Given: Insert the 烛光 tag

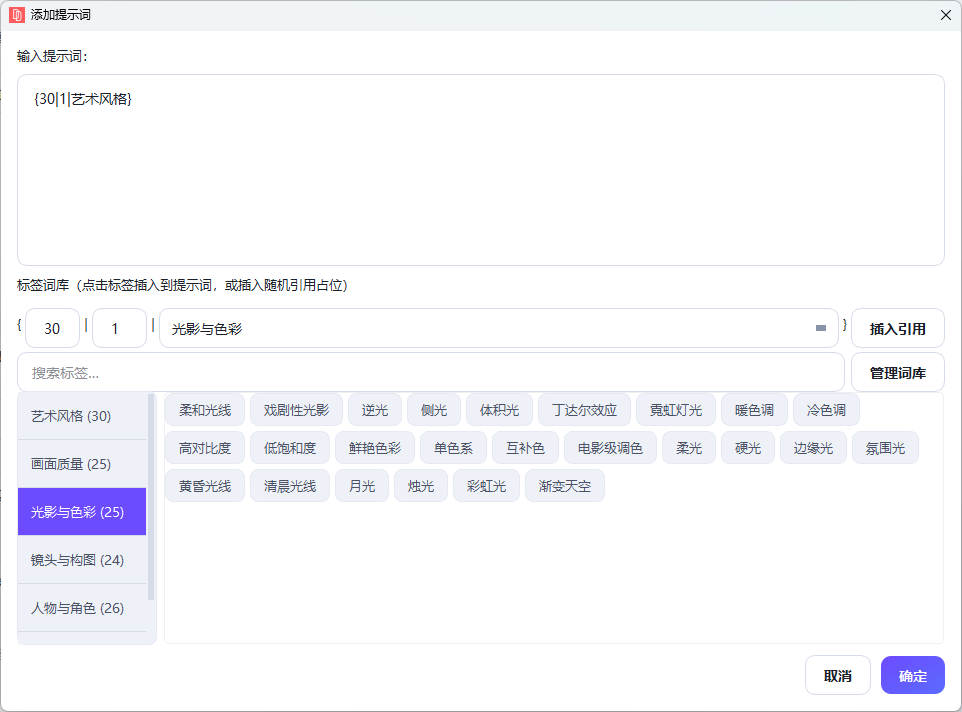Looking at the screenshot, I should 421,486.
